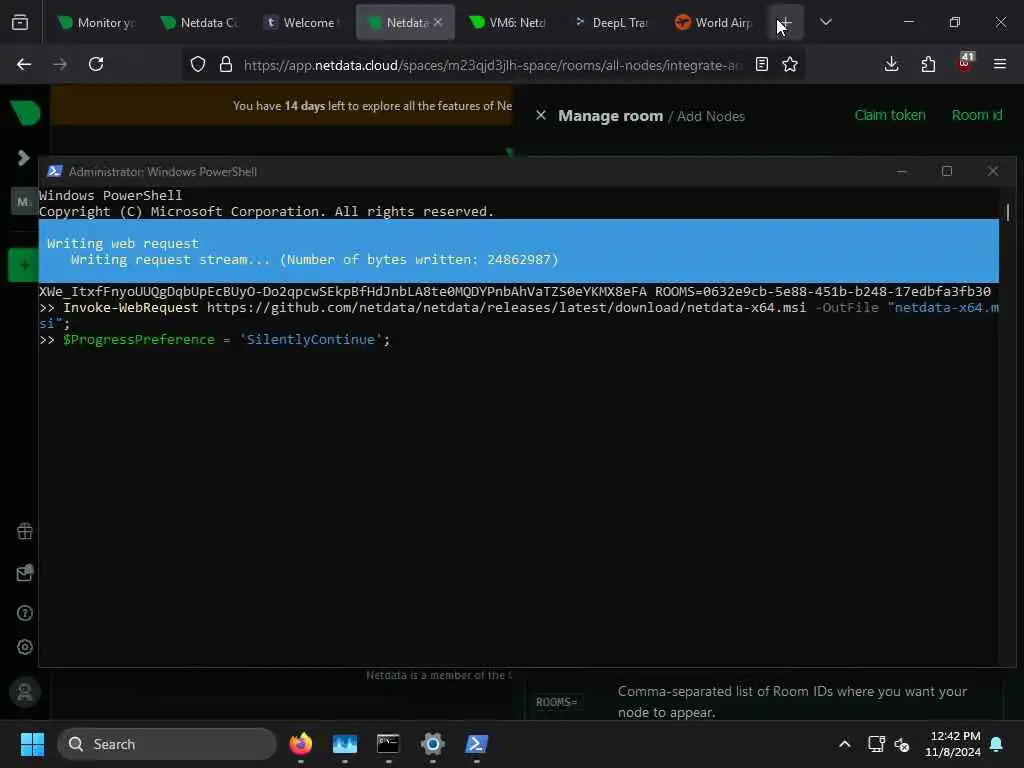Switch to Netdata C tab
Viewport: 1024px width, 768px height.
(x=201, y=23)
